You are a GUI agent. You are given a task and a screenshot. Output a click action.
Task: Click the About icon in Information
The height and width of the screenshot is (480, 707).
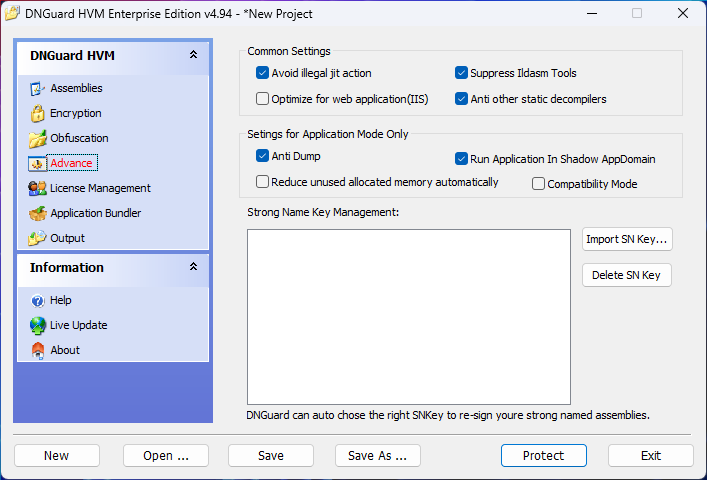click(38, 350)
